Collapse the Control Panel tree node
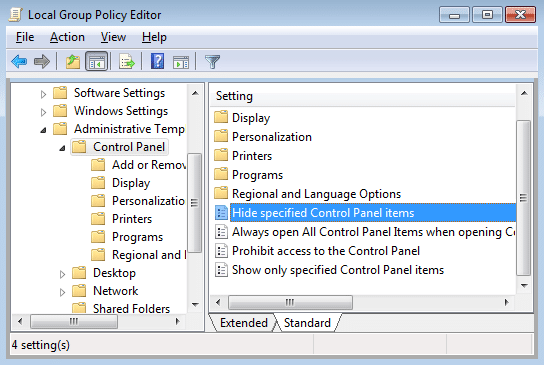This screenshot has height=365, width=544. [x=62, y=148]
